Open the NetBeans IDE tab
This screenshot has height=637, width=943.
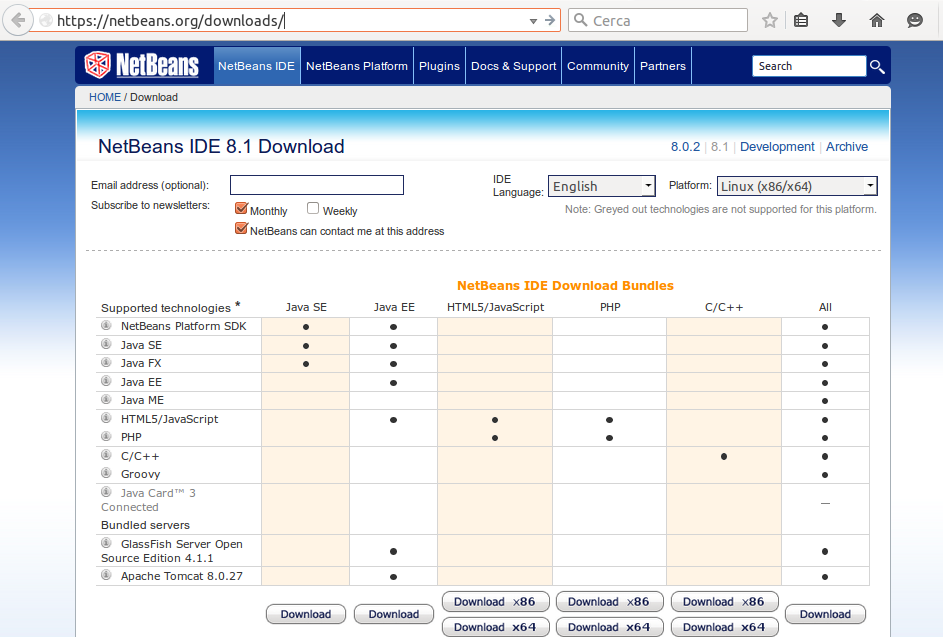pyautogui.click(x=256, y=66)
